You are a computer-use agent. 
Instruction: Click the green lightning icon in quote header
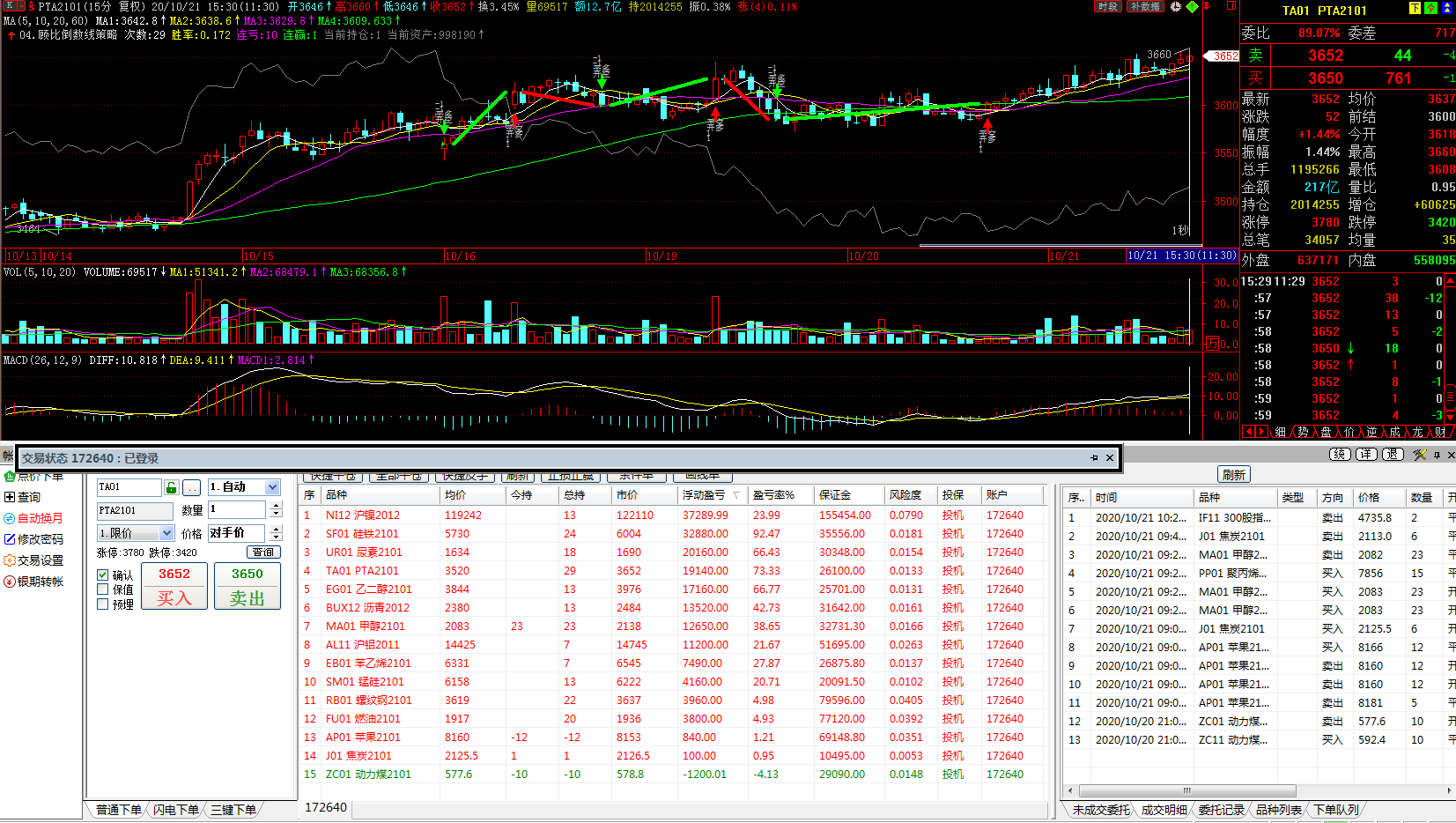[x=1430, y=8]
